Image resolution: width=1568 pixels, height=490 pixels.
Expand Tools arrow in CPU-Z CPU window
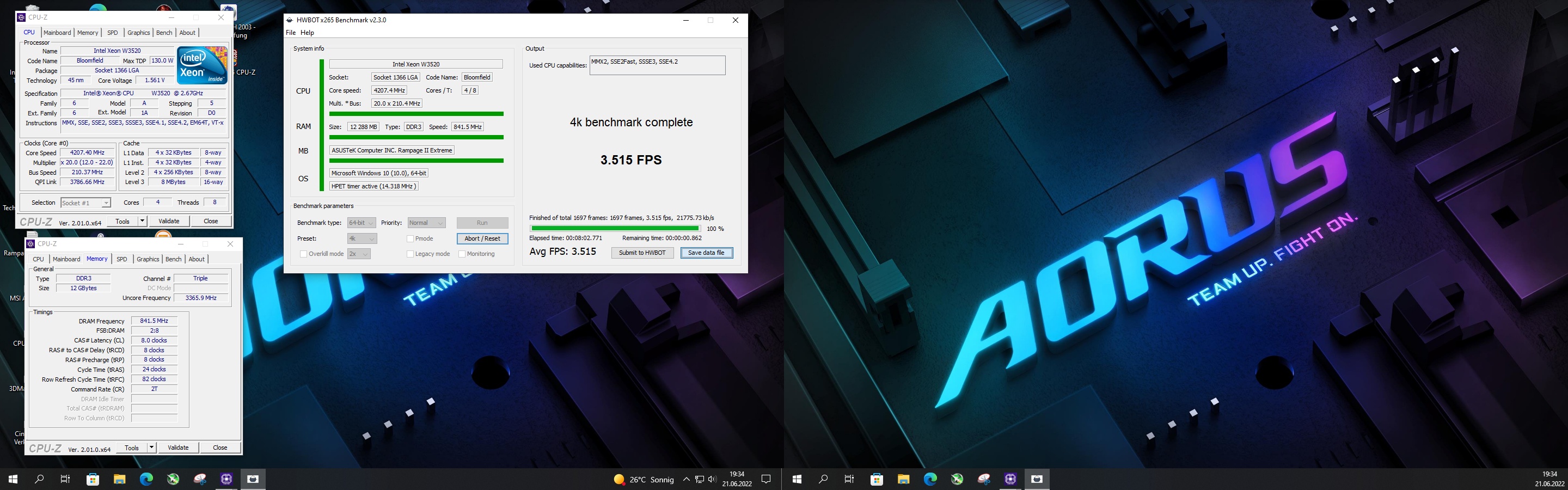coord(143,221)
